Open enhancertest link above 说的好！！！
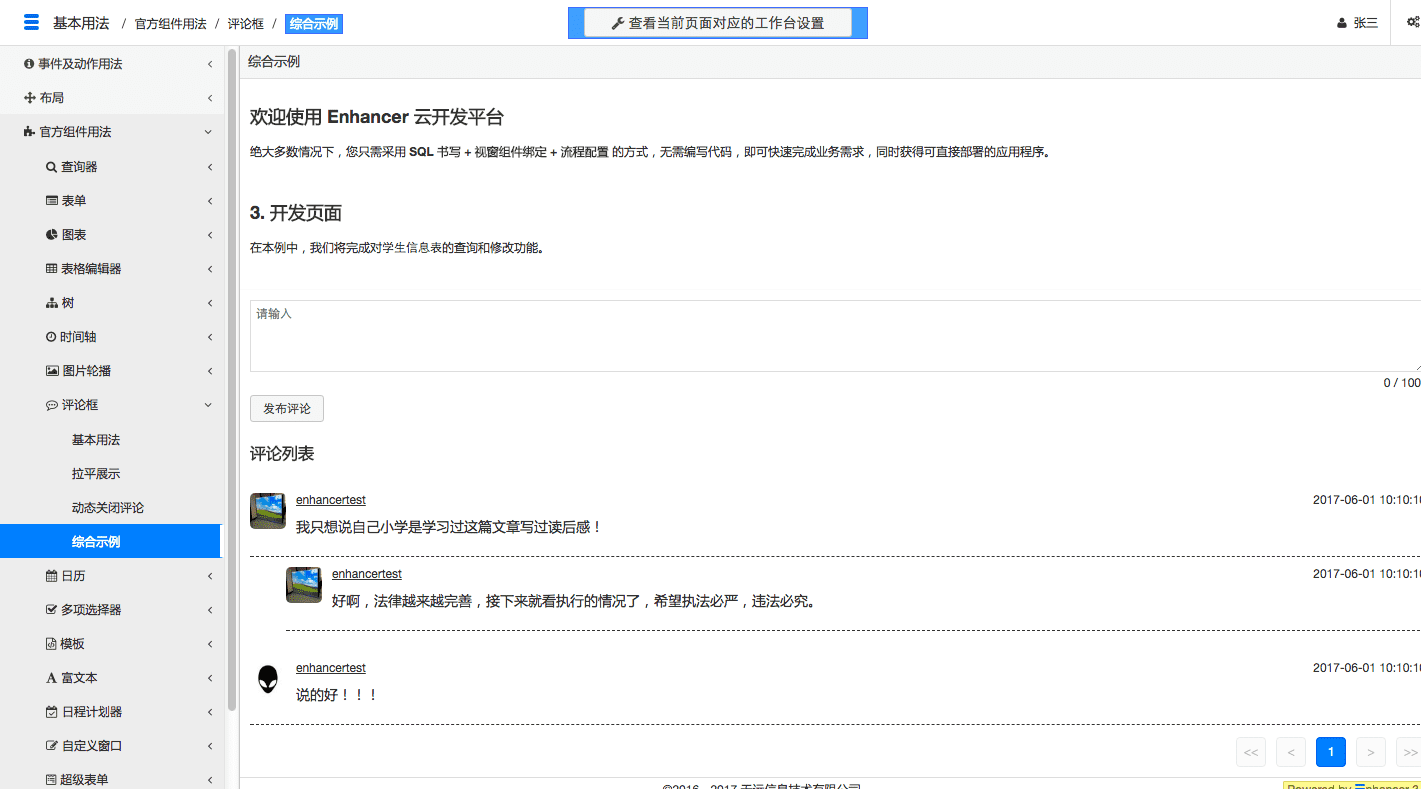 pyautogui.click(x=331, y=668)
